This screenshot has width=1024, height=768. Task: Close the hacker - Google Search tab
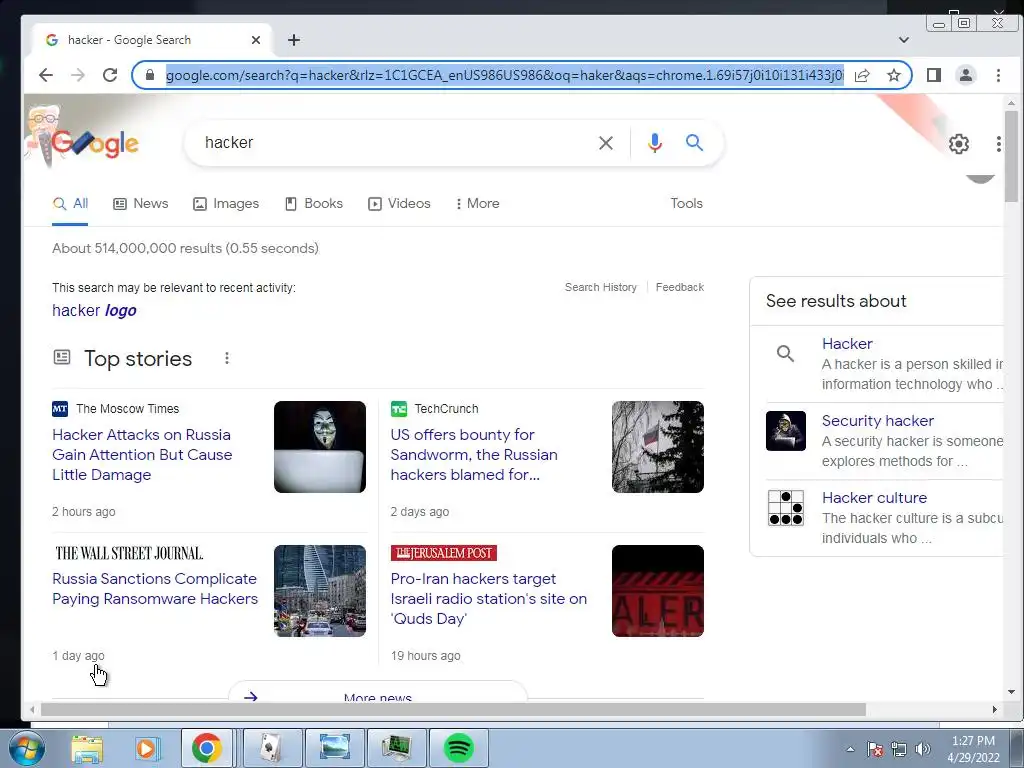click(x=256, y=40)
